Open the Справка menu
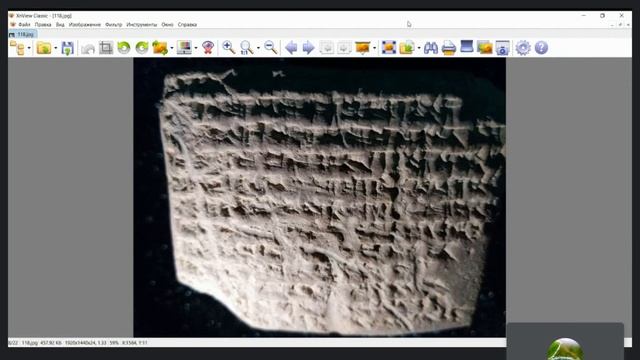Screen dimensions: 640x360 (187, 25)
